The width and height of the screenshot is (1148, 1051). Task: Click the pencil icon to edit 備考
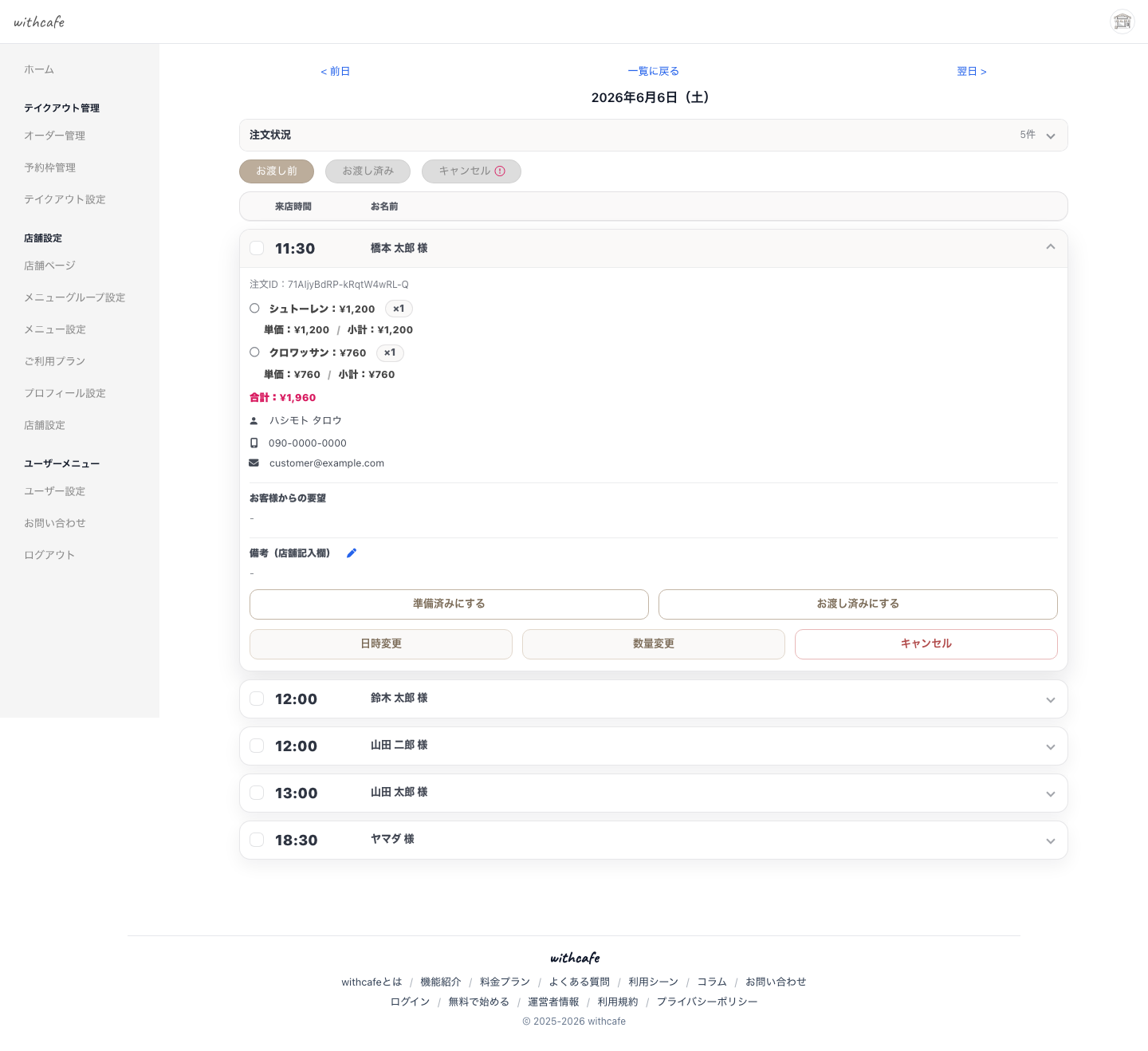(352, 553)
